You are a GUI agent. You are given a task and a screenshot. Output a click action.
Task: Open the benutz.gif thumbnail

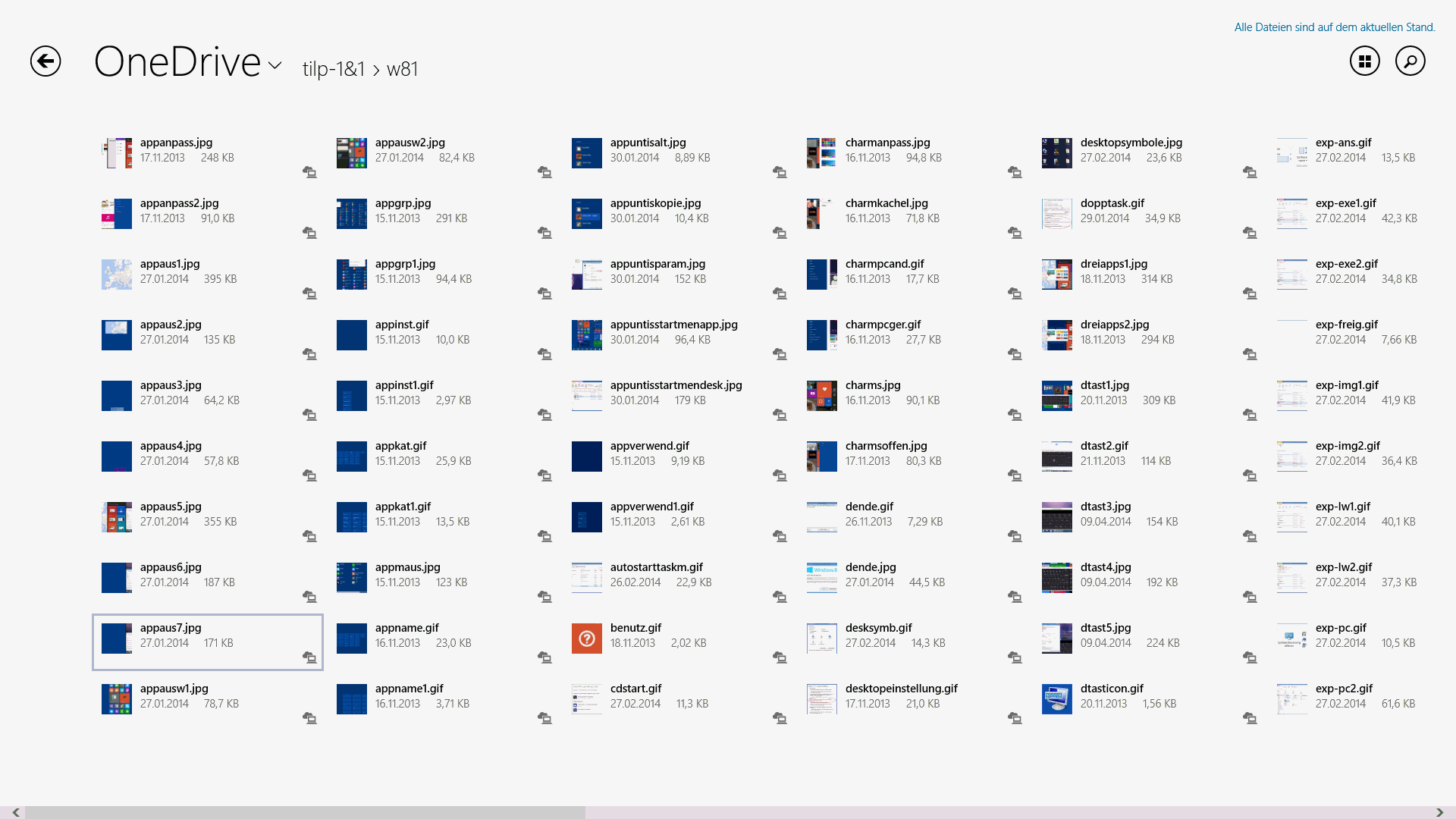tap(586, 639)
